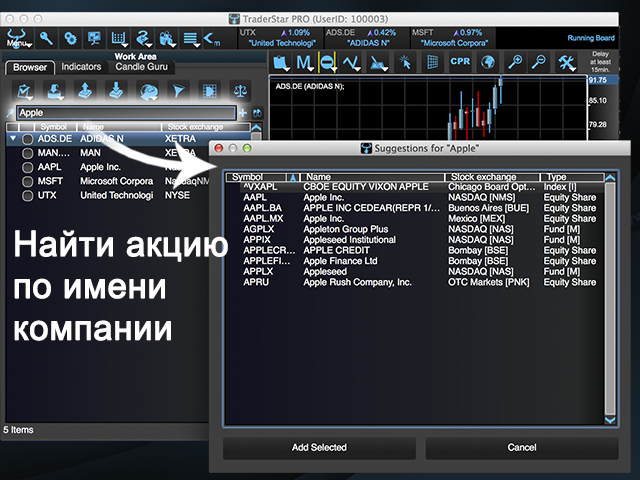Open the shopping bags dropdown icon
Viewport: 640px width, 480px height.
[x=167, y=38]
